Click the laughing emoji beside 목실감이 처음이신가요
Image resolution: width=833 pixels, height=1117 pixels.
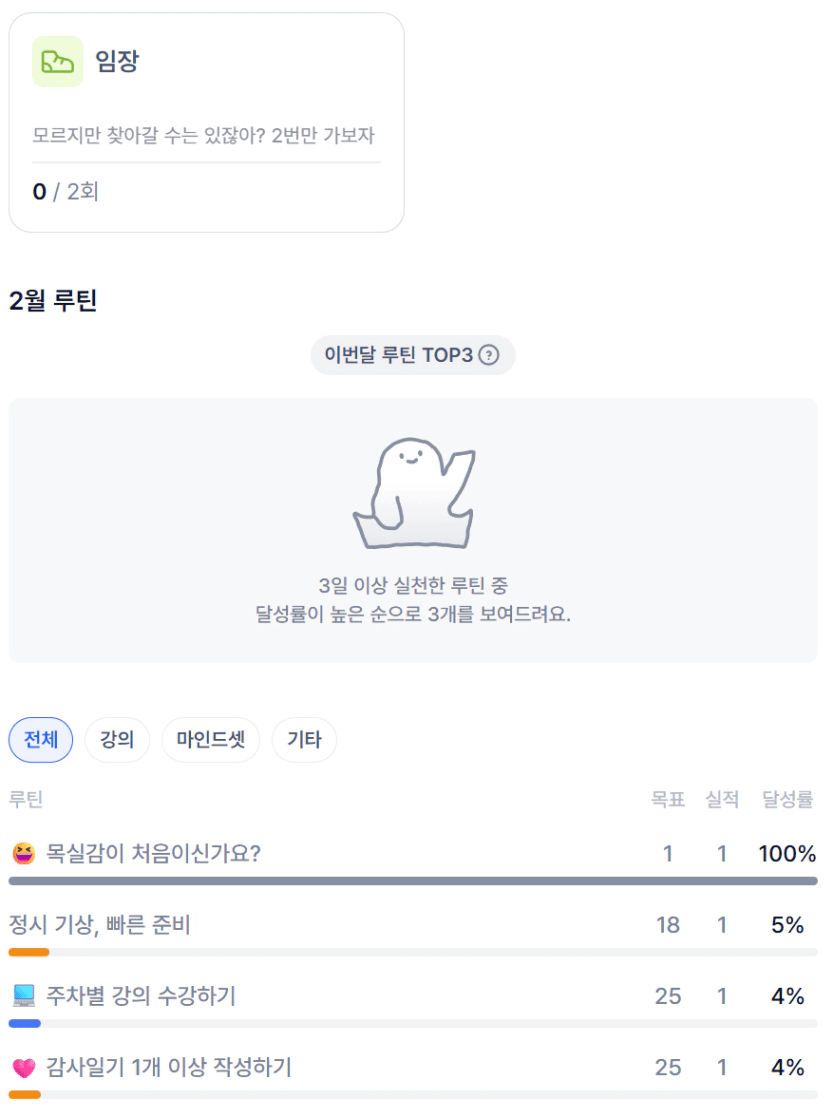coord(23,854)
